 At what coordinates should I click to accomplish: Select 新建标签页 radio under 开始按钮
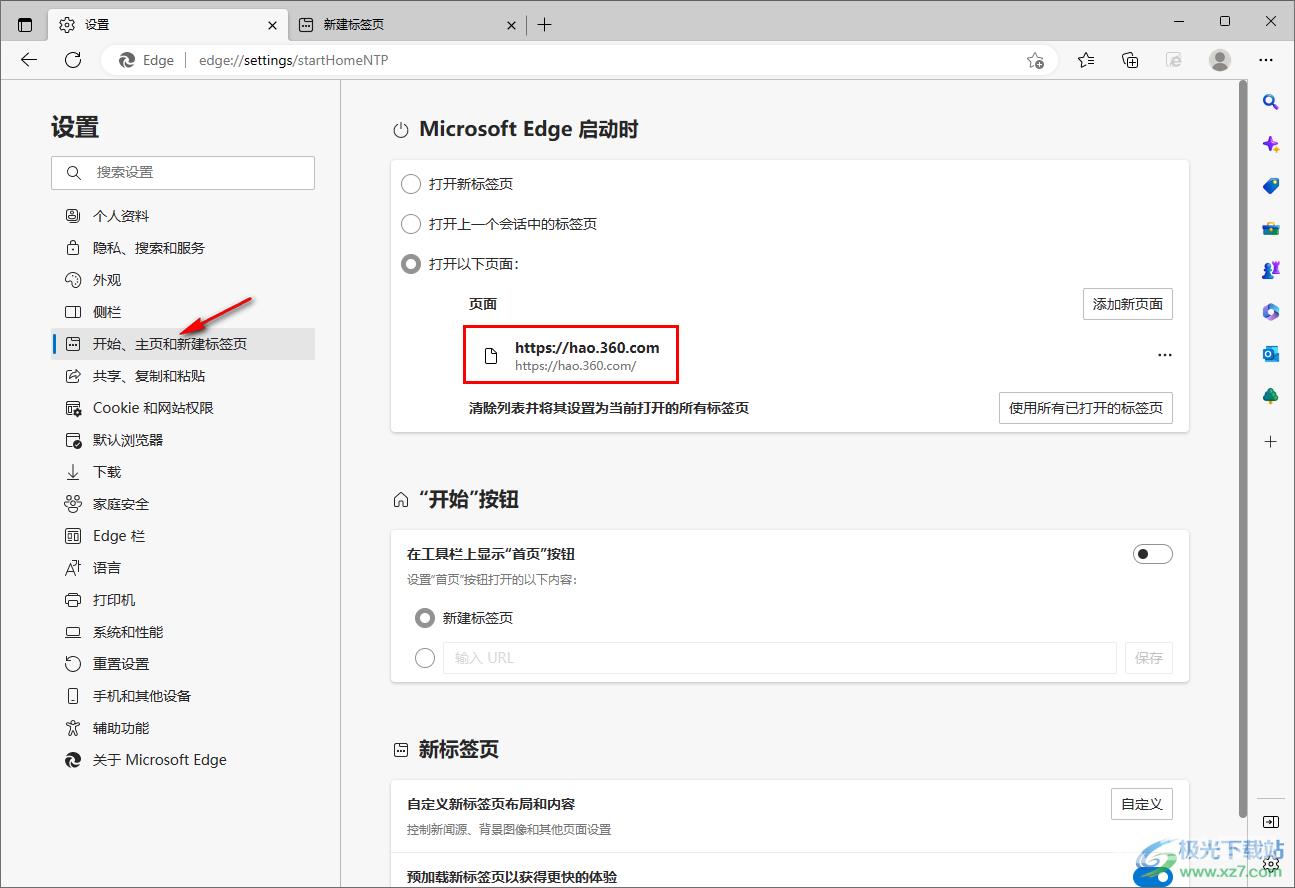tap(425, 618)
